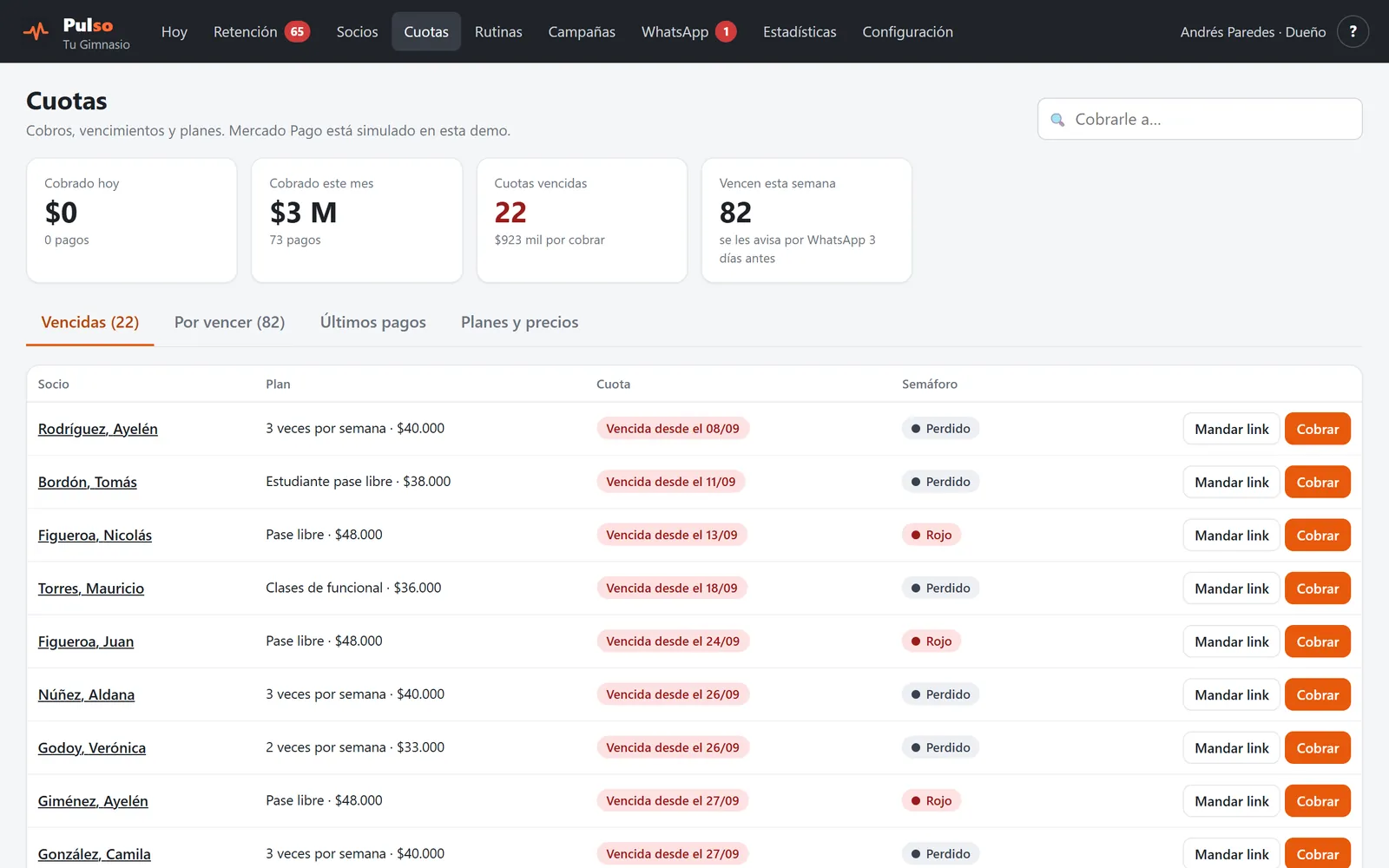Click the WhatsApp notification badge

726,31
